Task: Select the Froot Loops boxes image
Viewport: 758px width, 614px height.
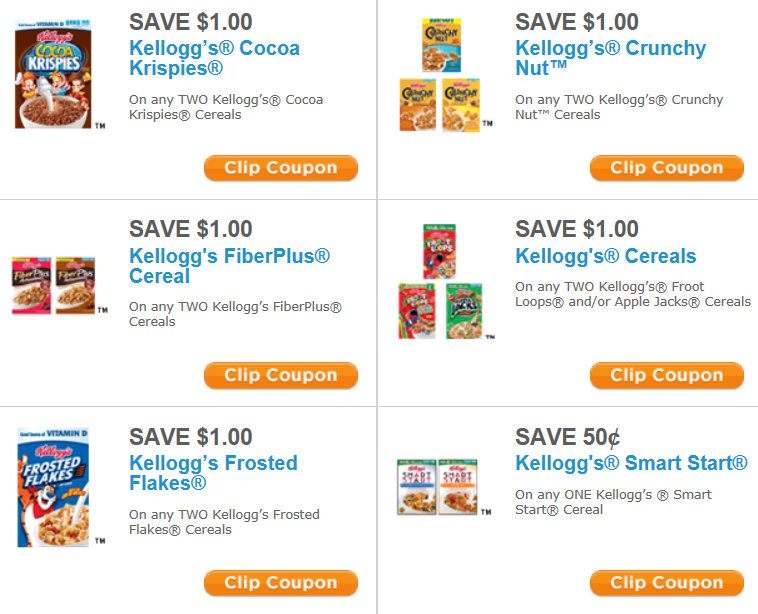Action: [440, 282]
